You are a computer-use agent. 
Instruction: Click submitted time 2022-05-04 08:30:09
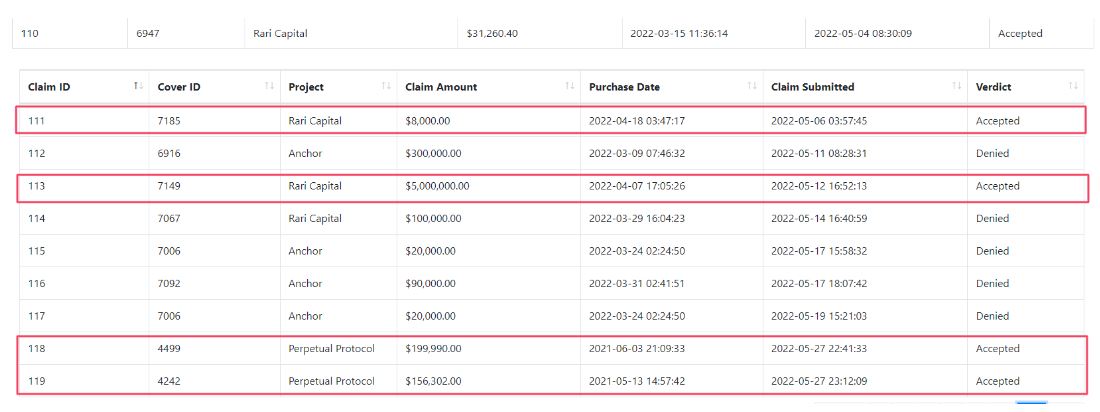pyautogui.click(x=863, y=33)
